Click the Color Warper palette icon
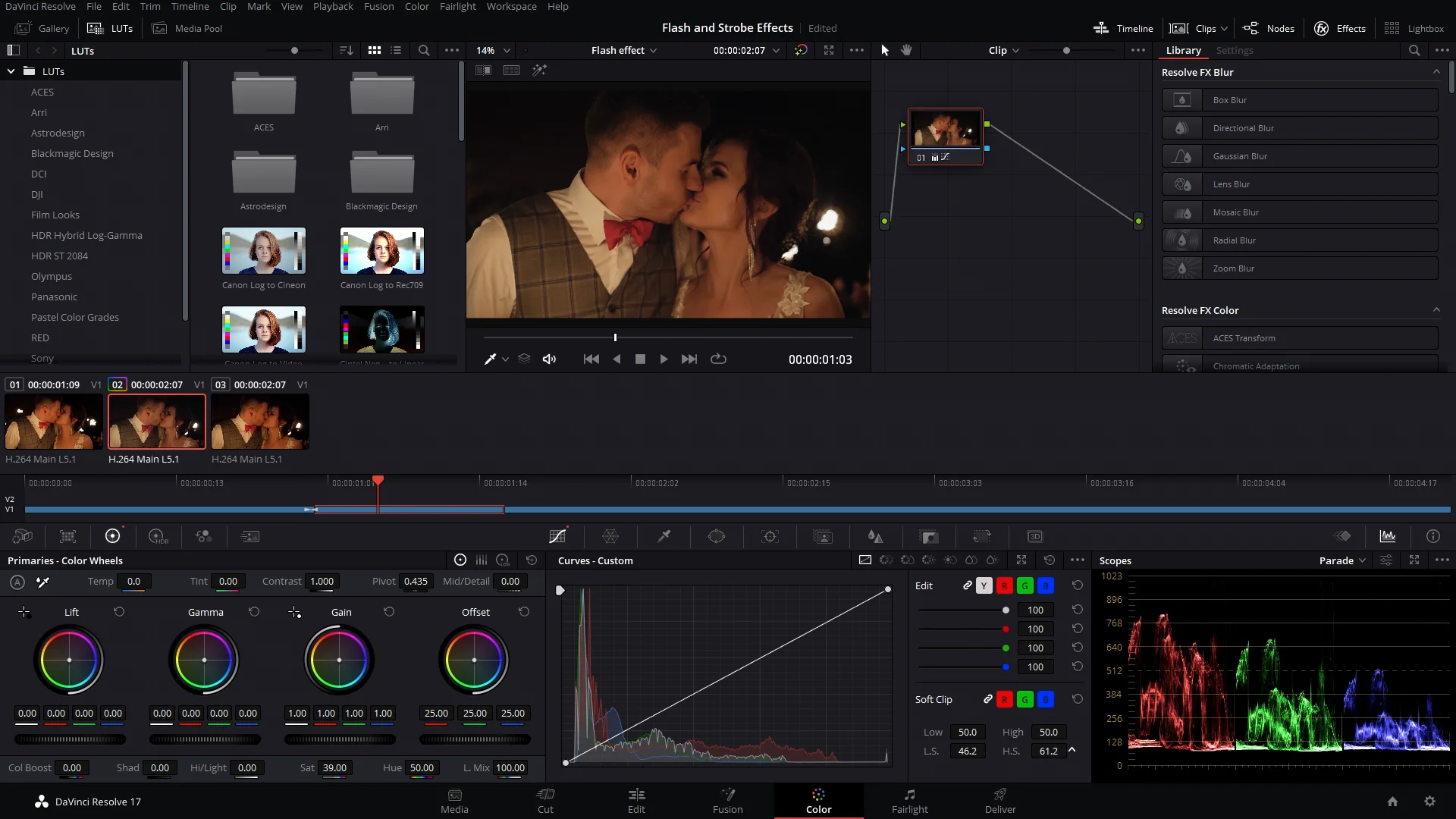The width and height of the screenshot is (1456, 819). (x=610, y=536)
